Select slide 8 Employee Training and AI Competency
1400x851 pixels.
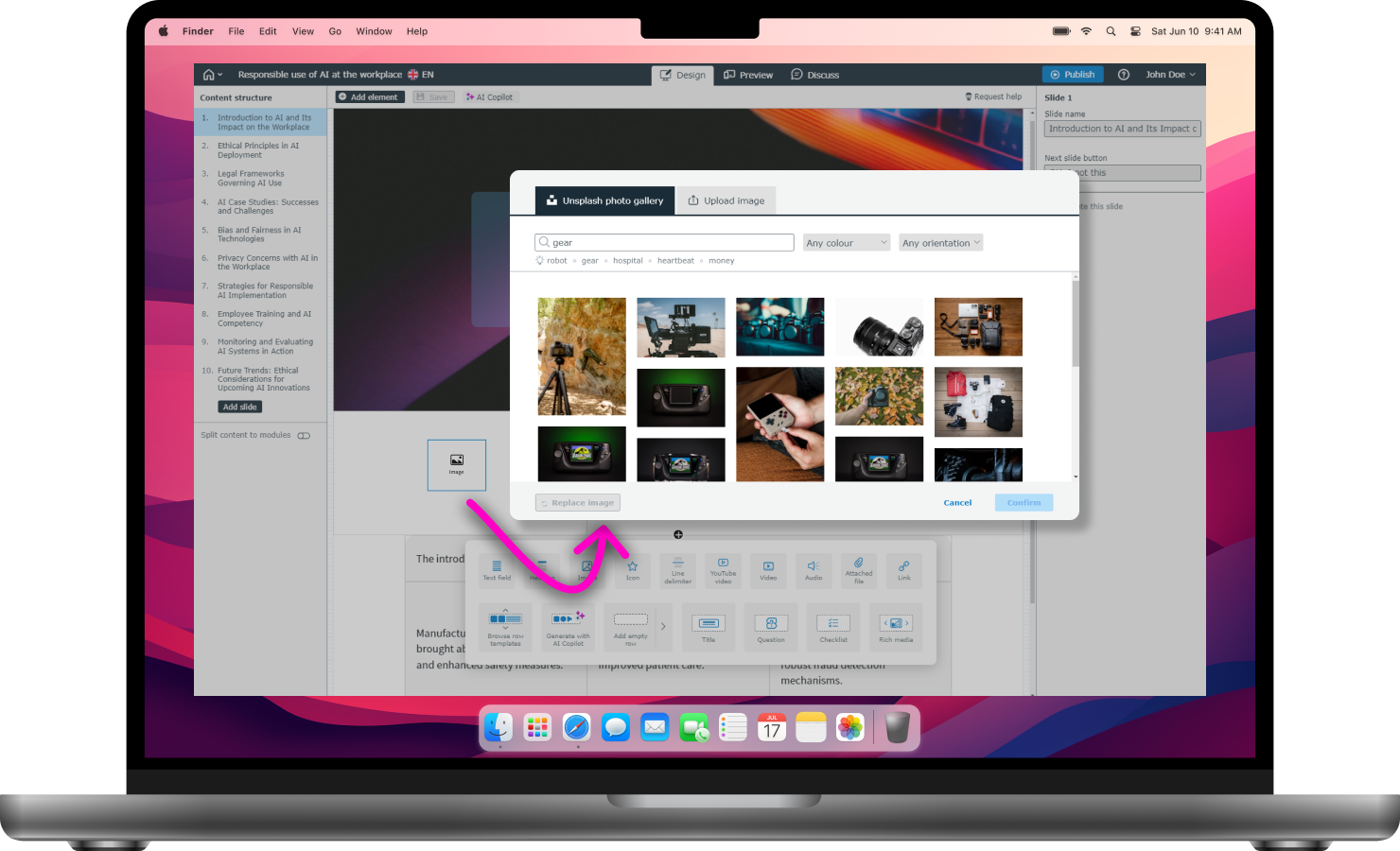coord(261,319)
